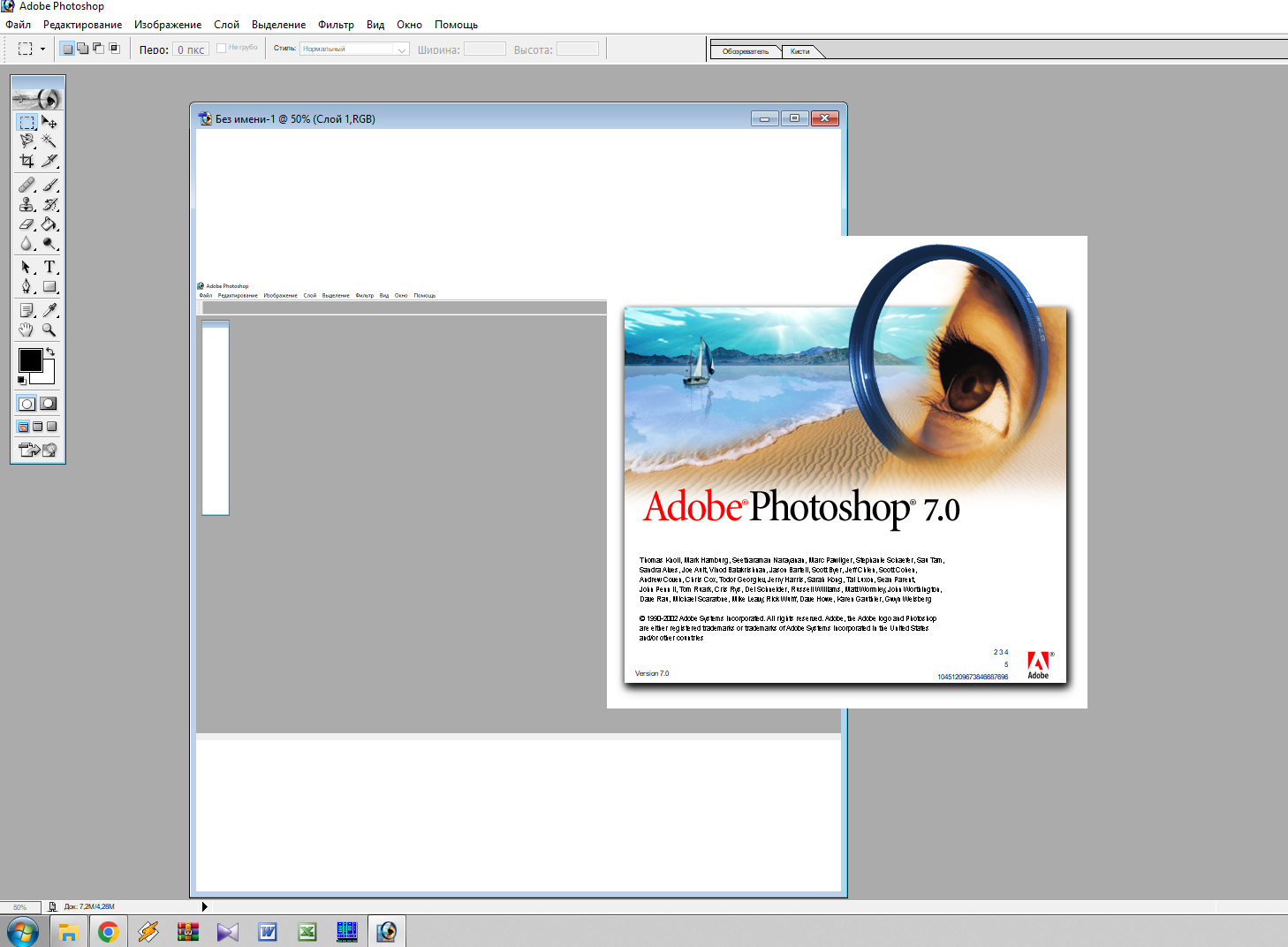Open the Фильтр menu
The image size is (1288, 947).
click(x=336, y=25)
